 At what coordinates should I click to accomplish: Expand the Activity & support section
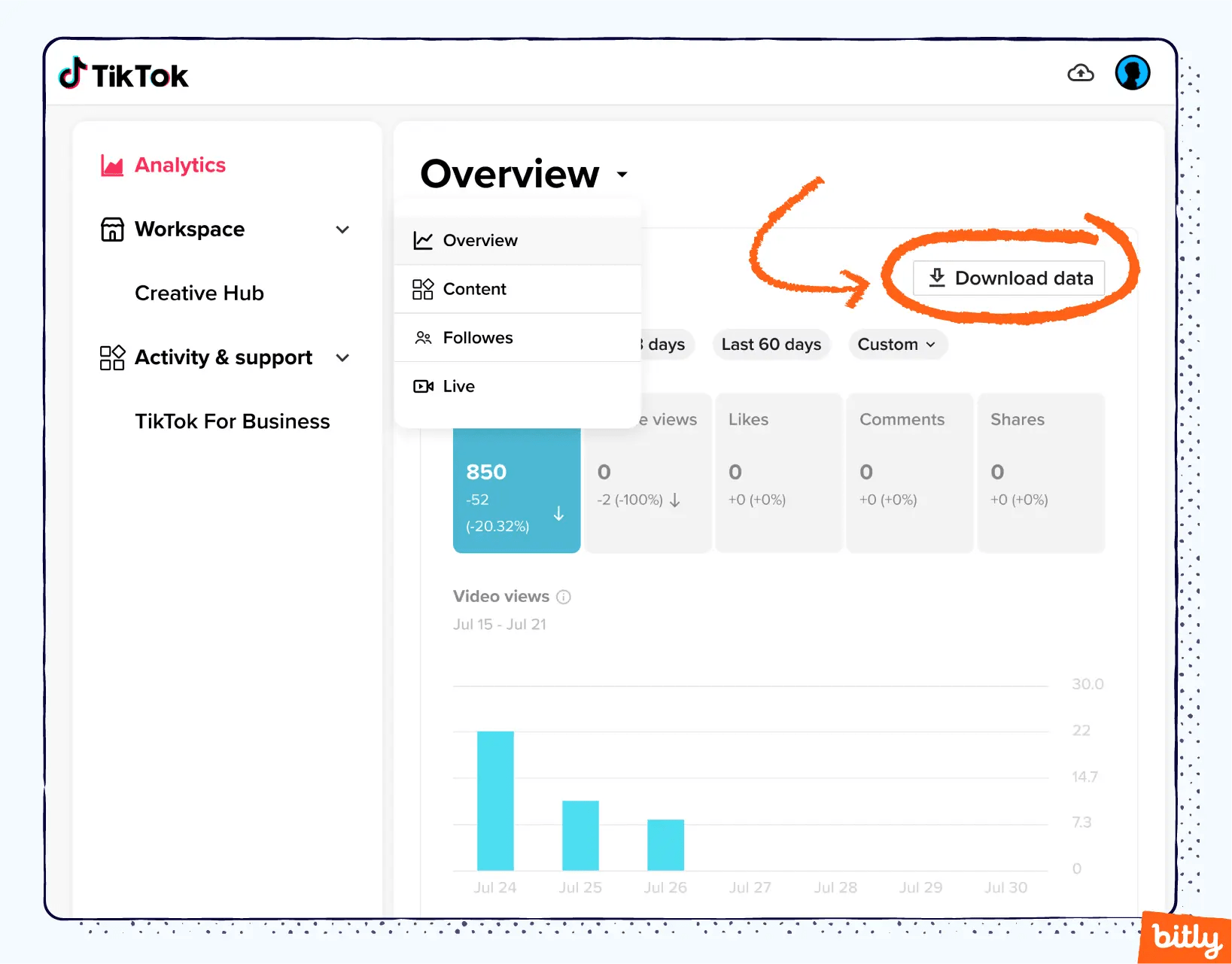pos(343,357)
